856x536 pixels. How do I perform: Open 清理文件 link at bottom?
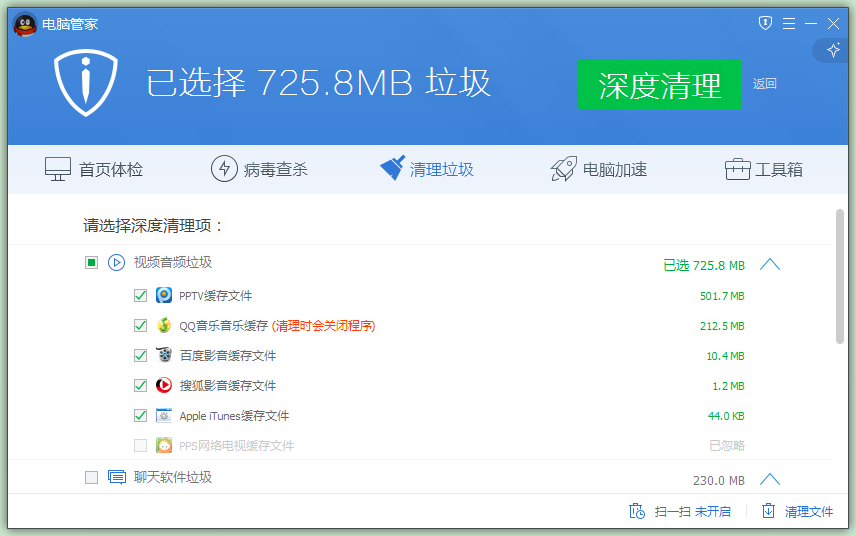point(809,511)
